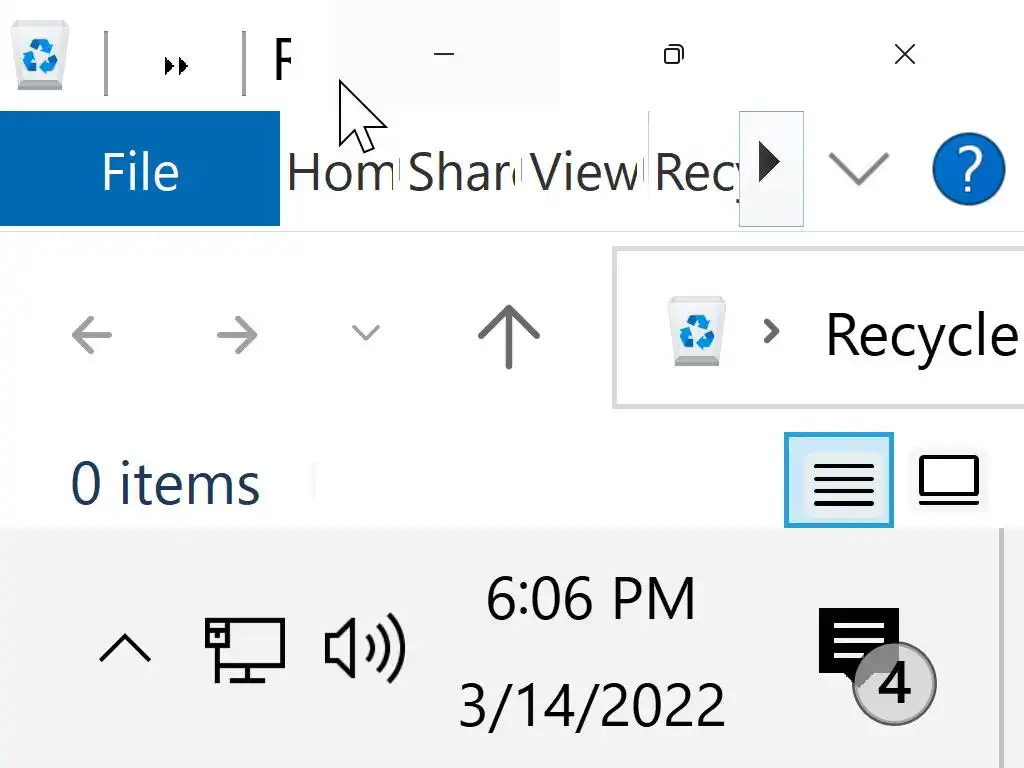Viewport: 1024px width, 768px height.
Task: Switch to large thumbnails view layout
Action: coord(948,480)
